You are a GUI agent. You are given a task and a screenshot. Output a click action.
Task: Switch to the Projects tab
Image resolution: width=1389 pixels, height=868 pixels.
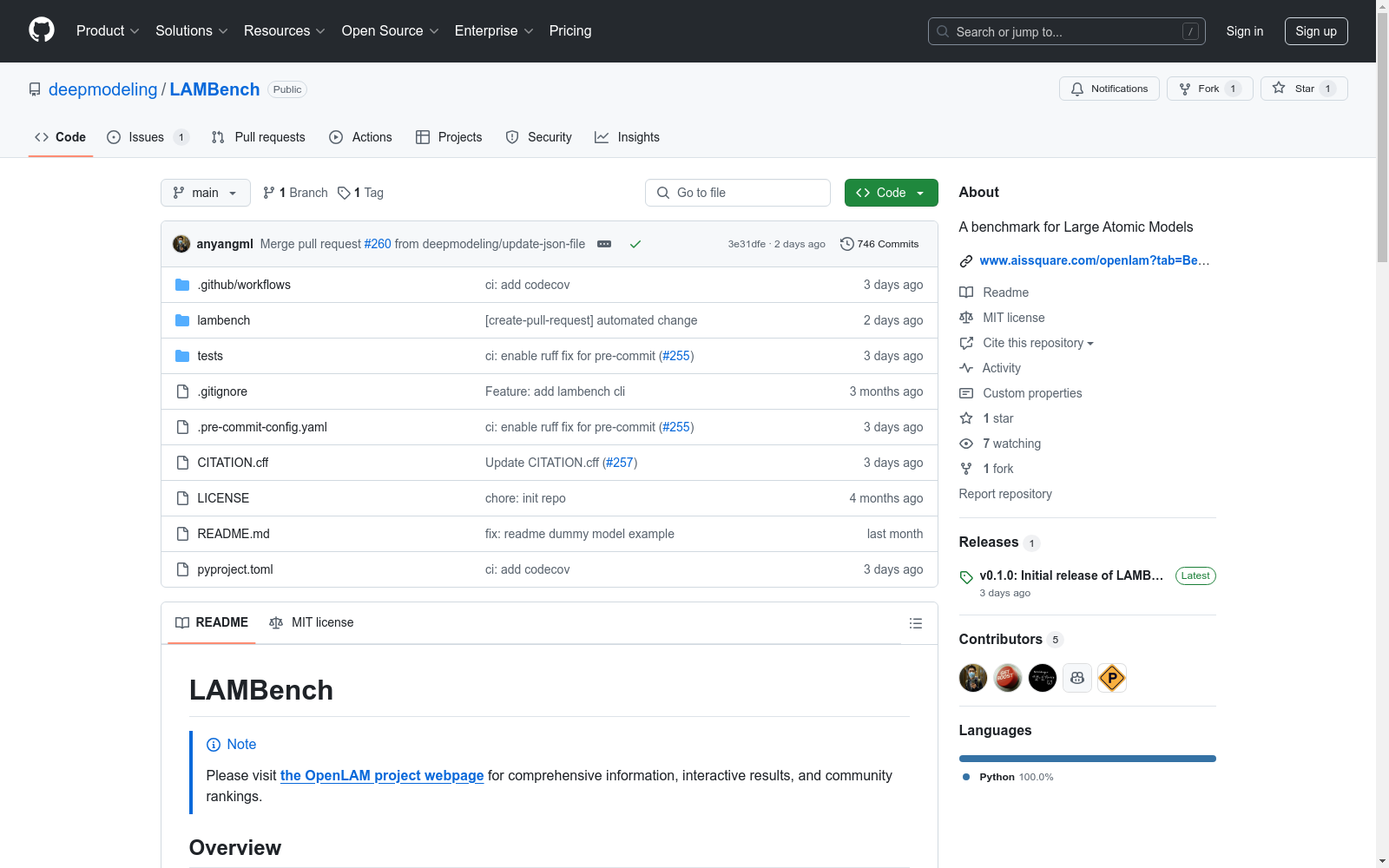(x=449, y=137)
